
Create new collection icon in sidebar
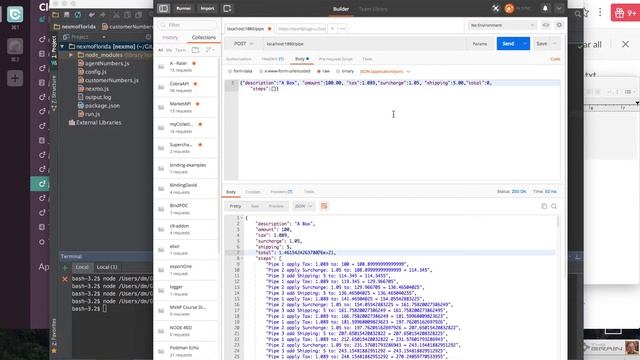pos(196,50)
